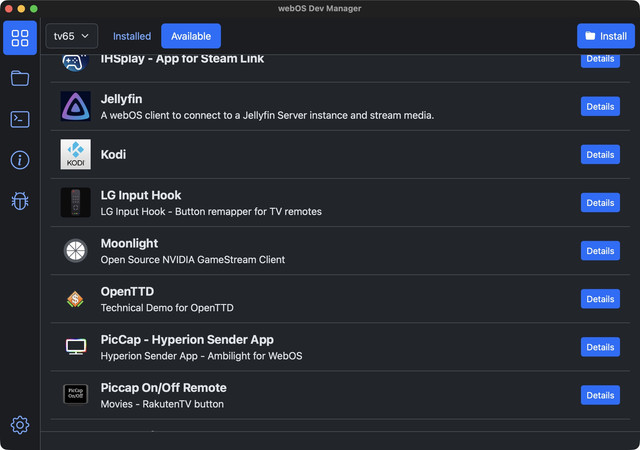Image resolution: width=640 pixels, height=450 pixels.
Task: Click Details for Piccap On/Off Remote
Action: (x=600, y=395)
